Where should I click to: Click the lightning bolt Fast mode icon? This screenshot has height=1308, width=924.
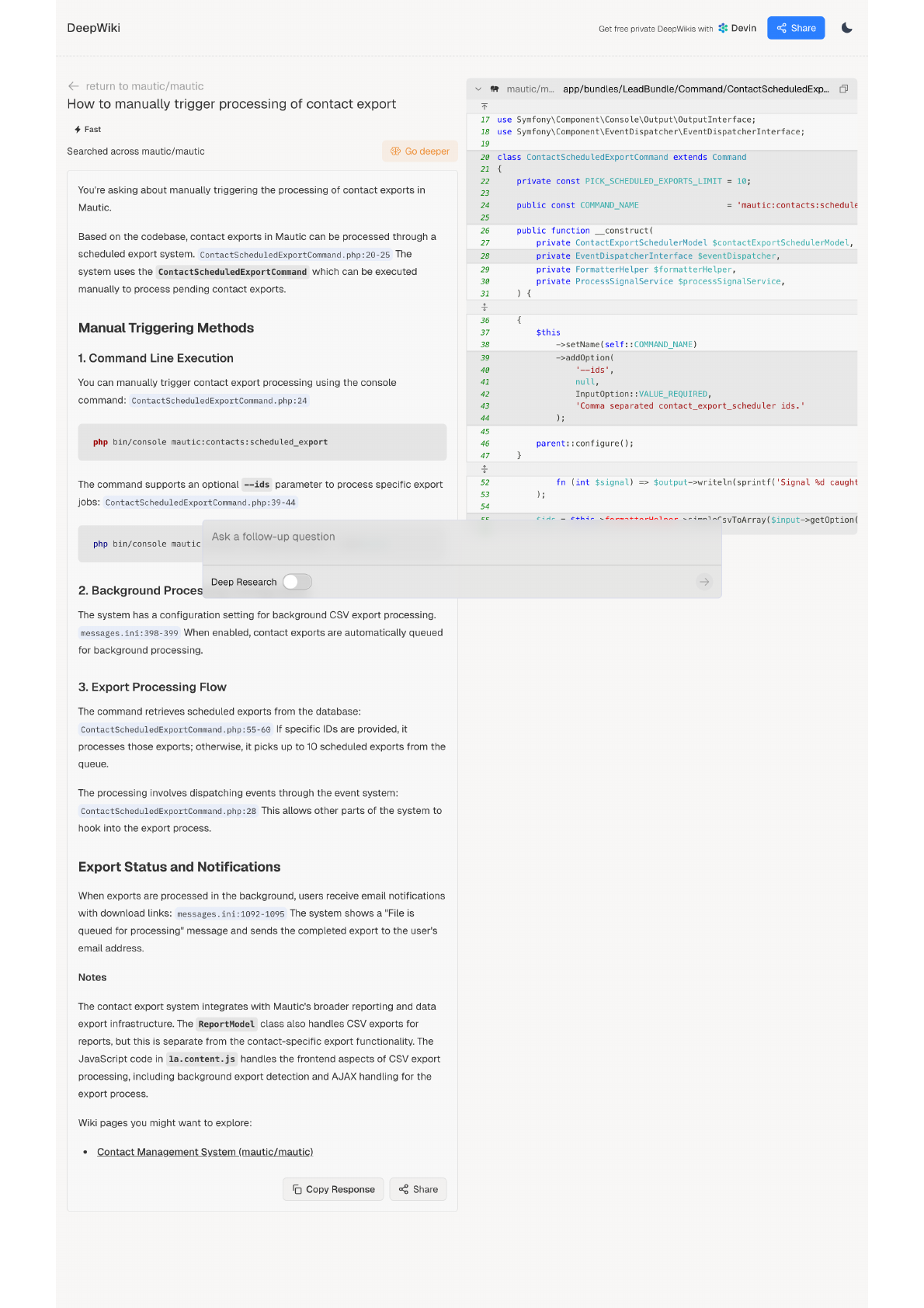click(78, 130)
